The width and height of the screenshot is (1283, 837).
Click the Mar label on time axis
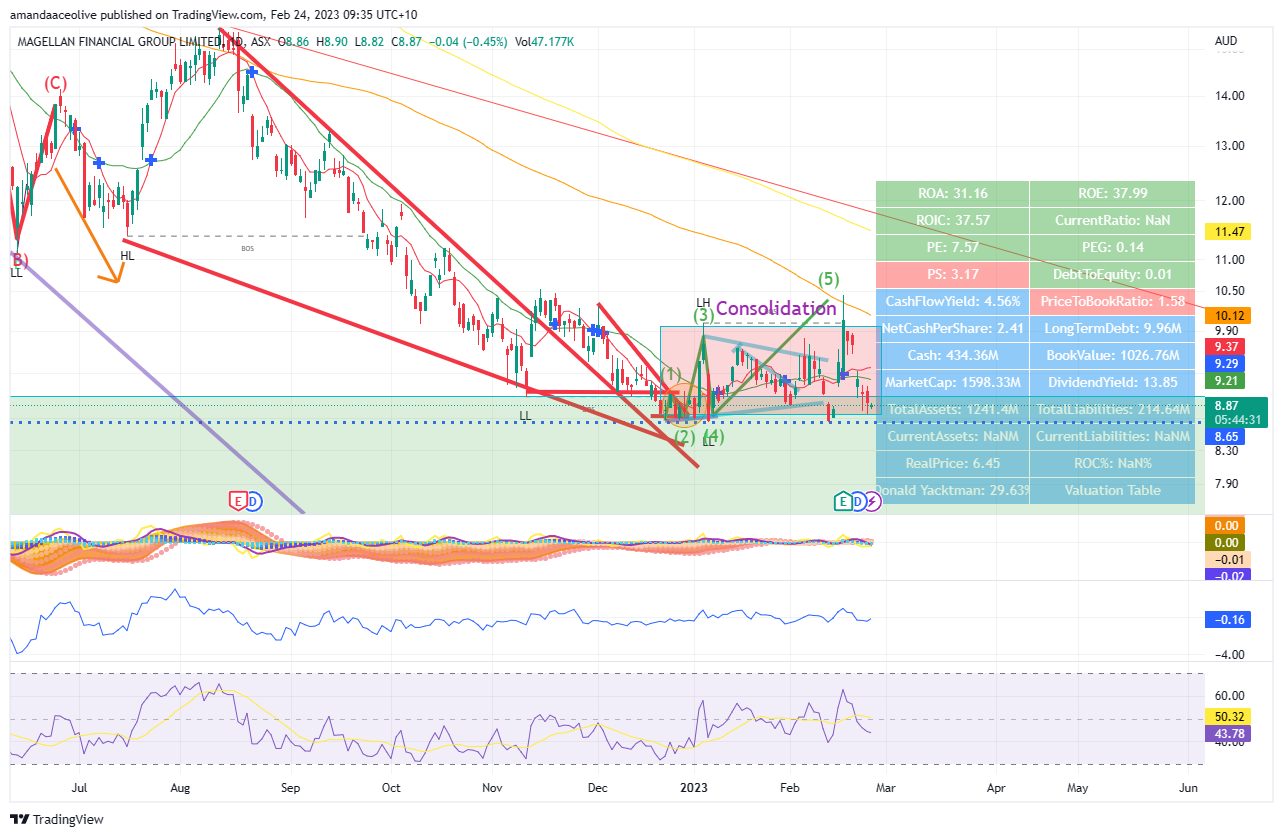click(x=885, y=787)
